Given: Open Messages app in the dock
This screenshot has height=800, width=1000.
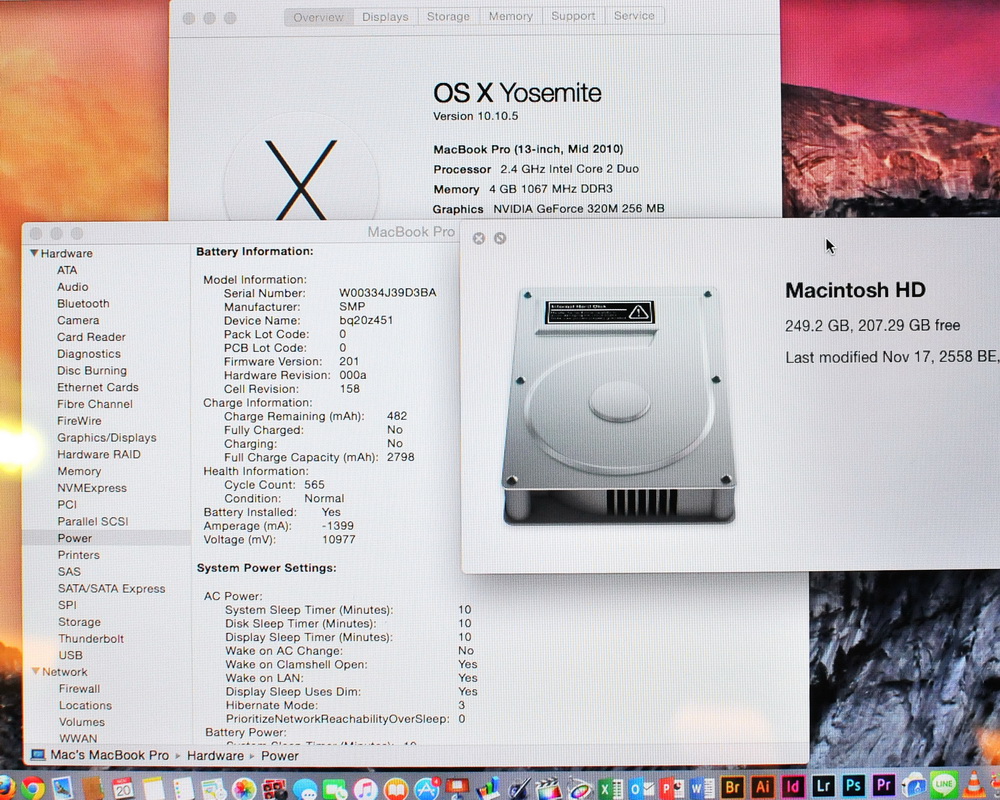Looking at the screenshot, I should 305,789.
